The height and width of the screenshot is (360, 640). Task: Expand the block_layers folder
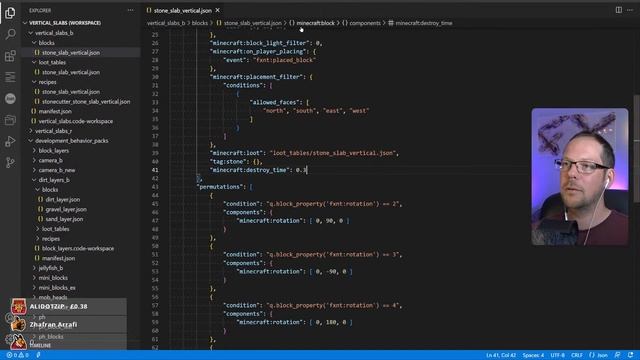[53, 150]
